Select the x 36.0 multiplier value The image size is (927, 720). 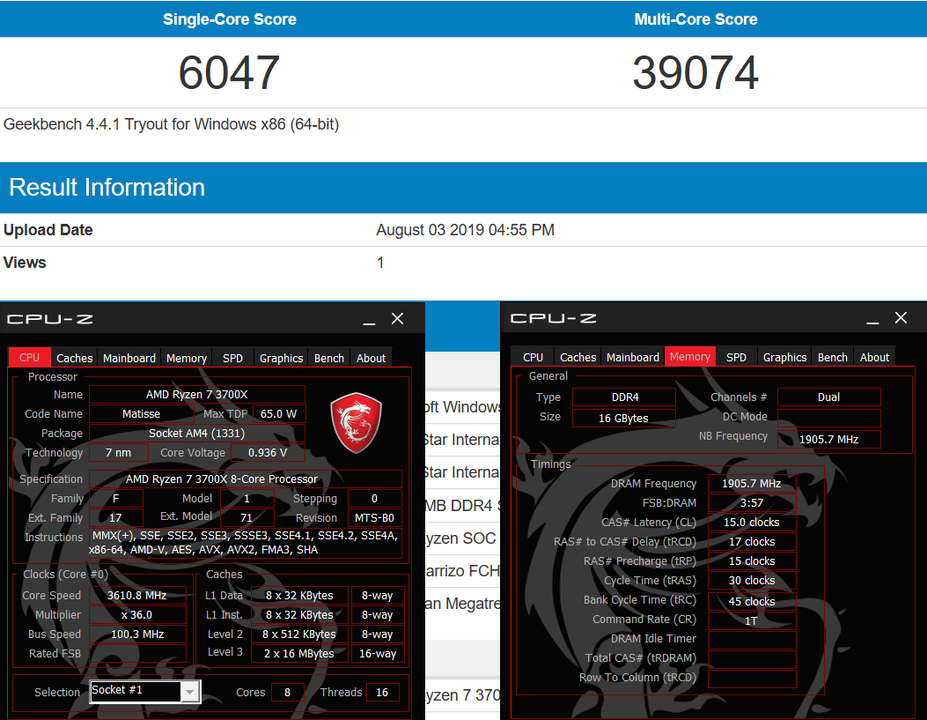[137, 615]
